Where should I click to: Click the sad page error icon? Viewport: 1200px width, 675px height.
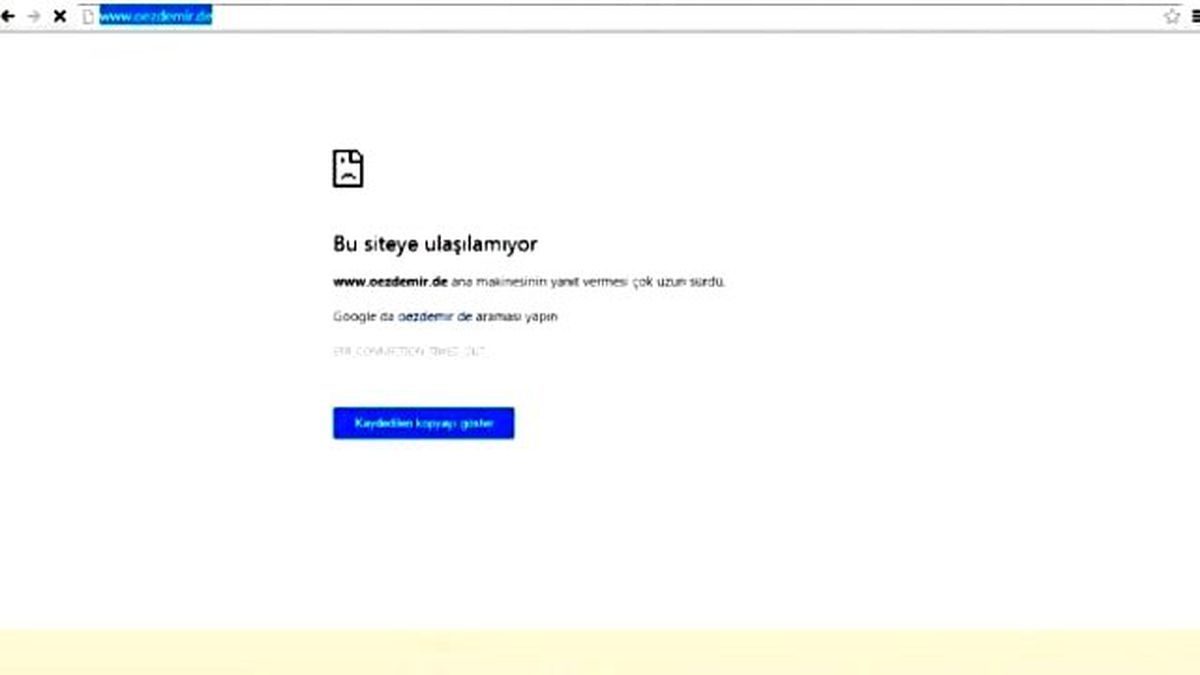pos(348,169)
